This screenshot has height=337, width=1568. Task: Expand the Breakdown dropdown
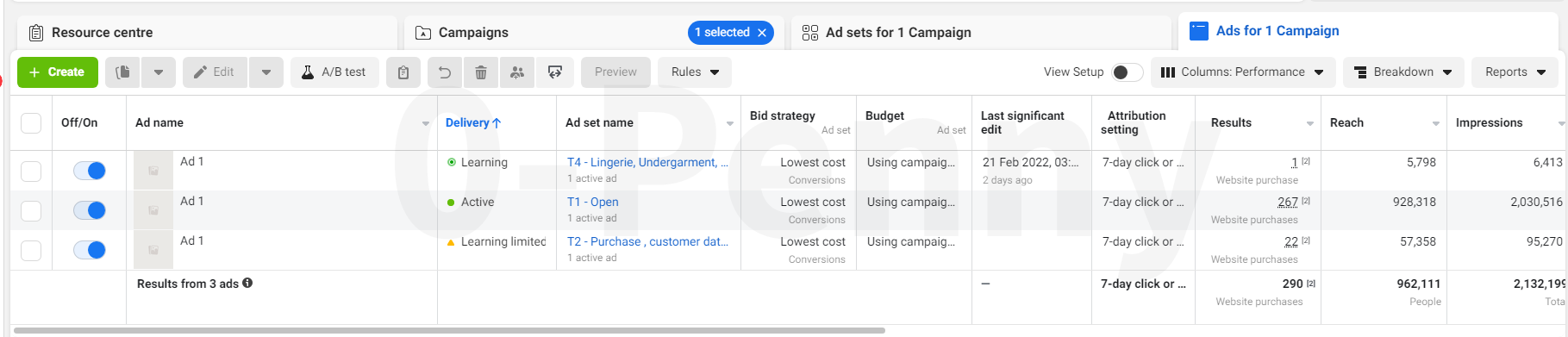pyautogui.click(x=1402, y=72)
